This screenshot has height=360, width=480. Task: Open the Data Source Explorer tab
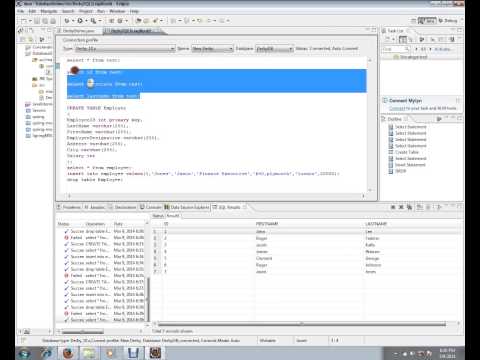pos(187,207)
